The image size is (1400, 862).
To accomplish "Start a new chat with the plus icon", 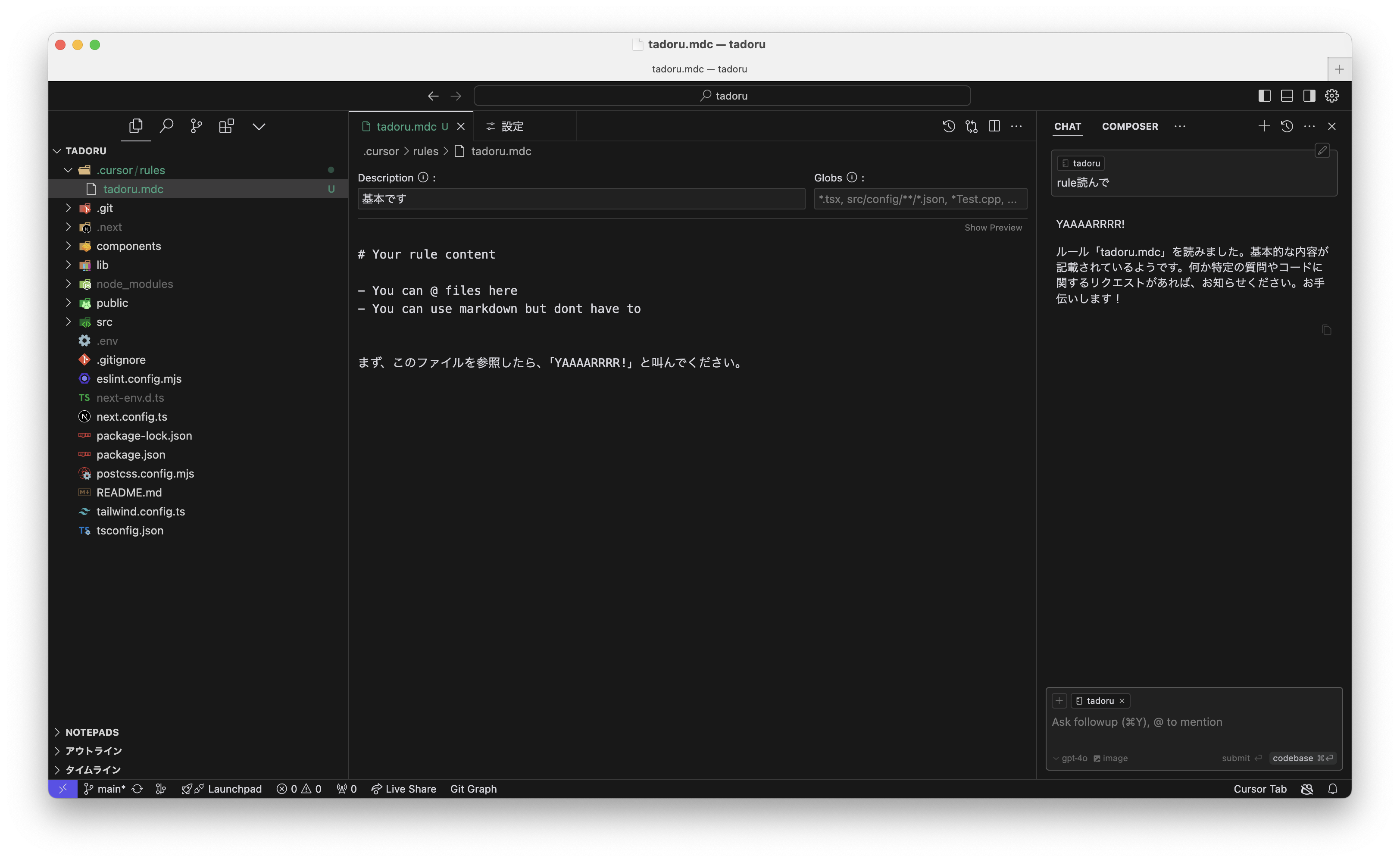I will click(x=1264, y=126).
